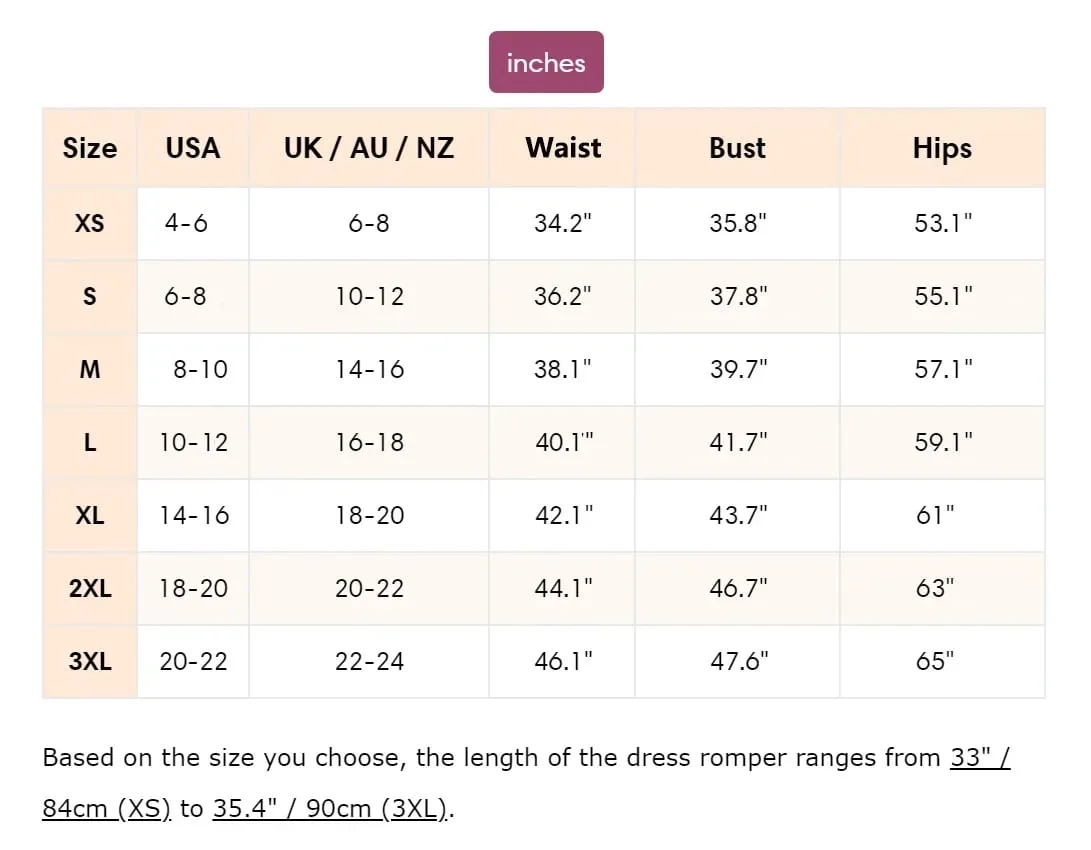Click the 18-20 USA cell for 2XL

click(194, 588)
